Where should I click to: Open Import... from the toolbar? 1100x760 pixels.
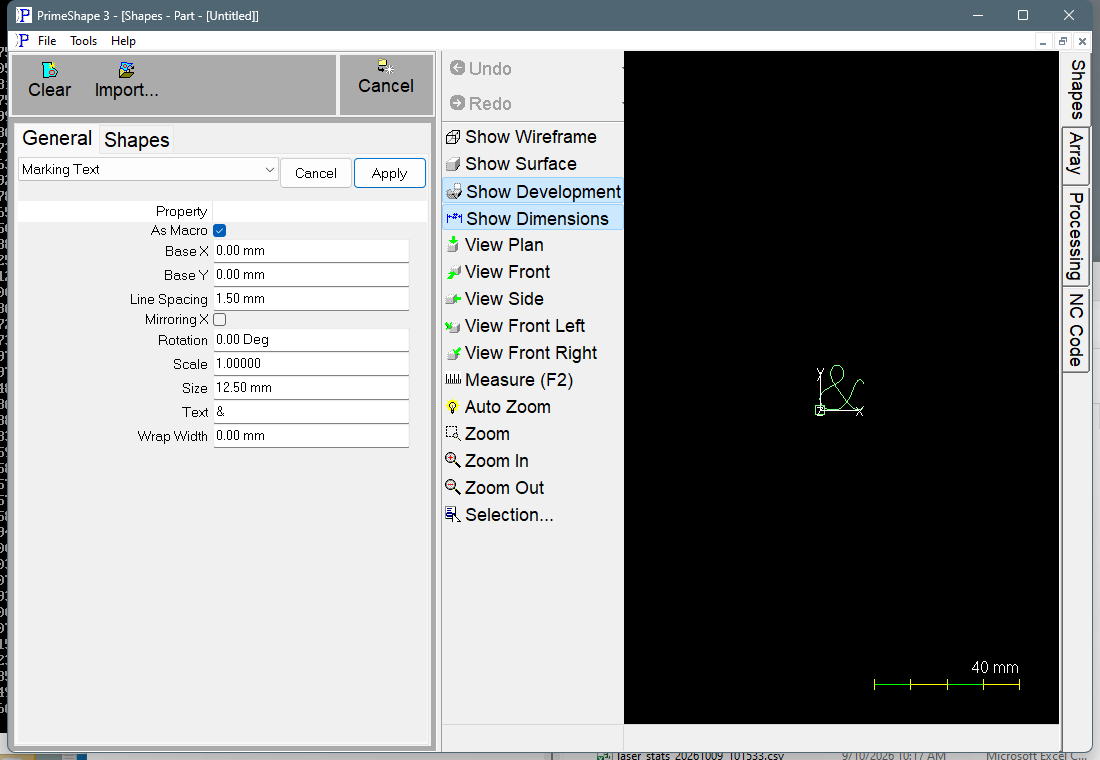pos(126,81)
